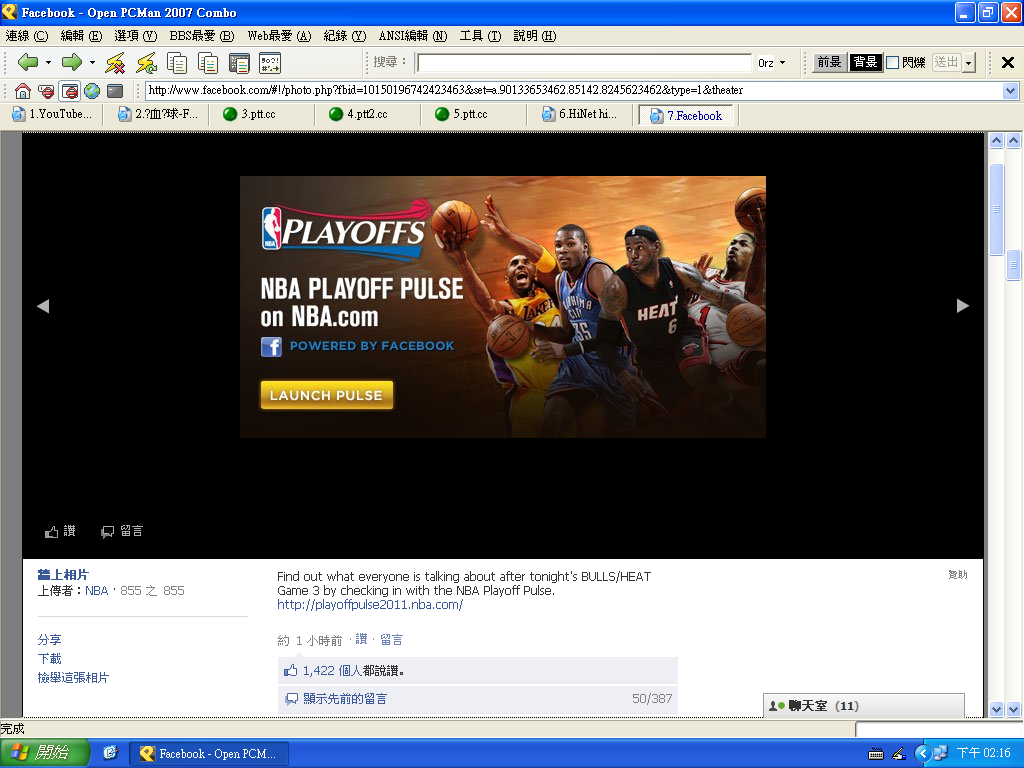This screenshot has width=1024, height=768.
Task: Open the 工具 (T) menu
Action: tap(480, 36)
